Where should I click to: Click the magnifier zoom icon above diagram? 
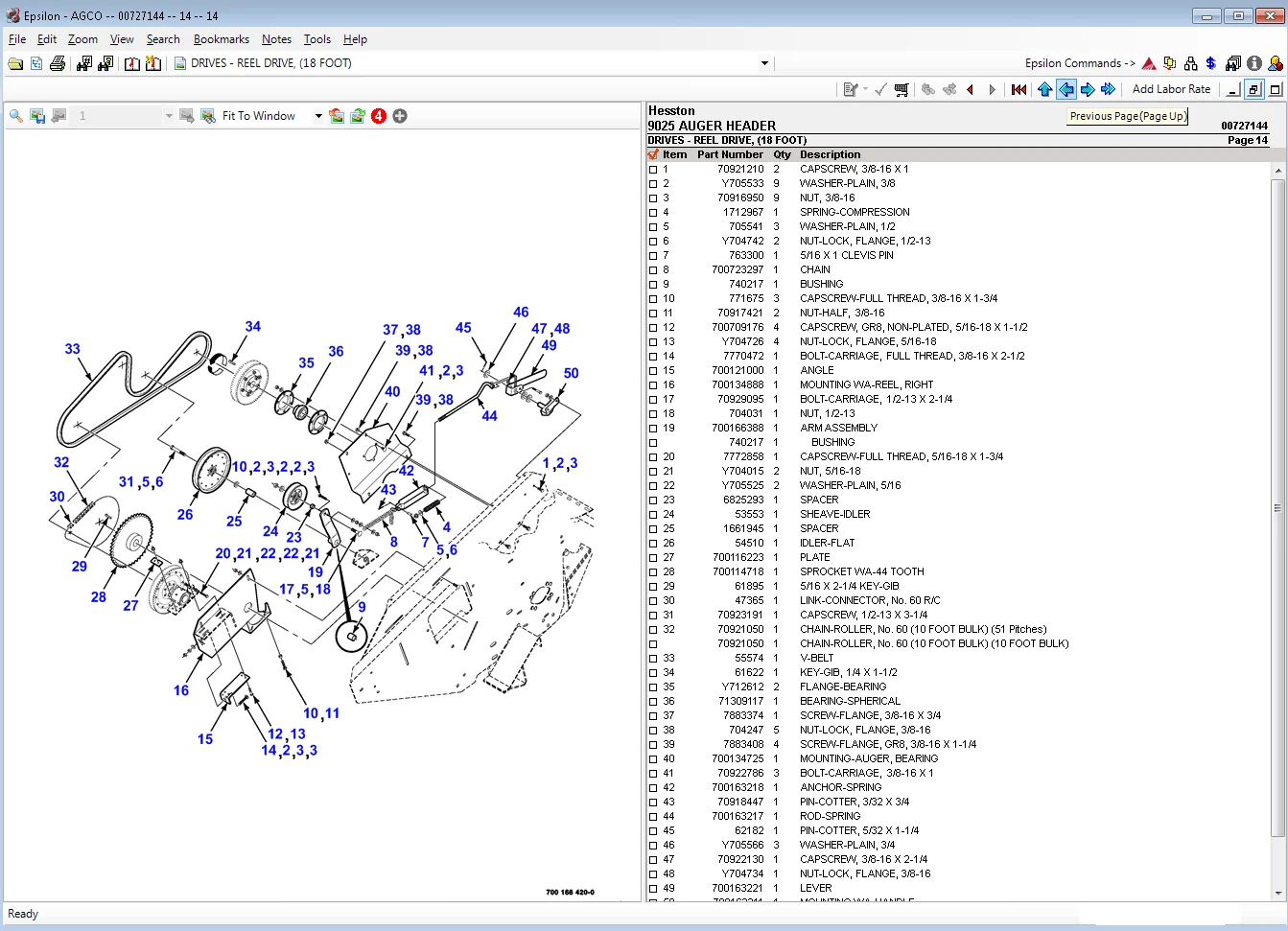[x=16, y=116]
